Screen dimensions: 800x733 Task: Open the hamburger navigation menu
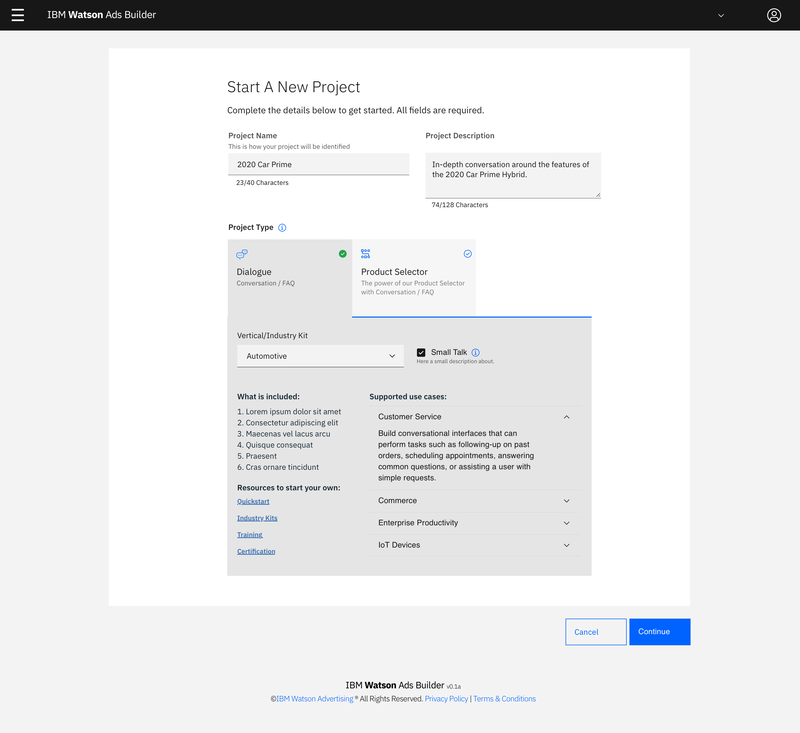coord(17,15)
